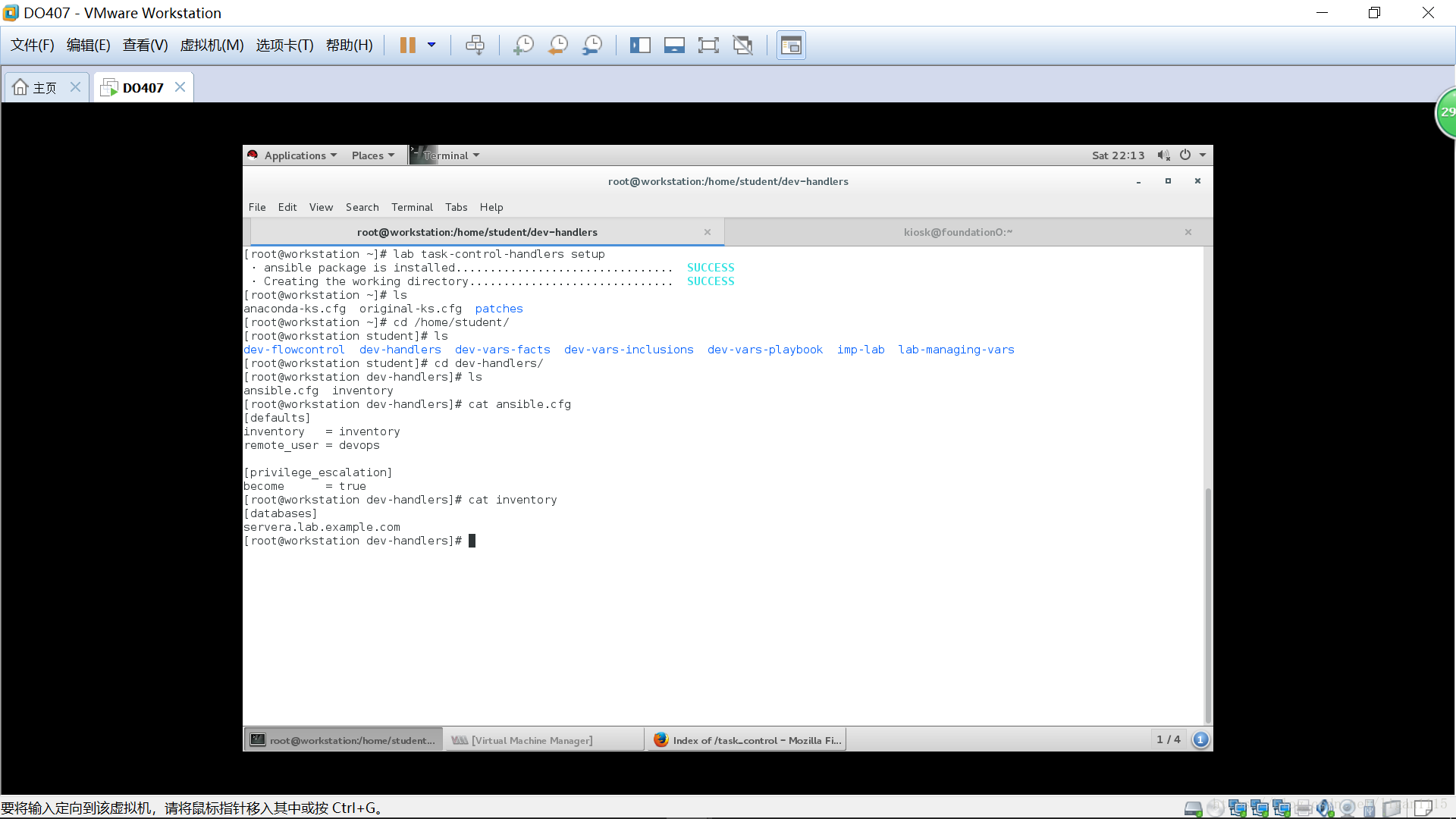Expand the power options dropdown arrow
This screenshot has height=819, width=1456.
431,45
